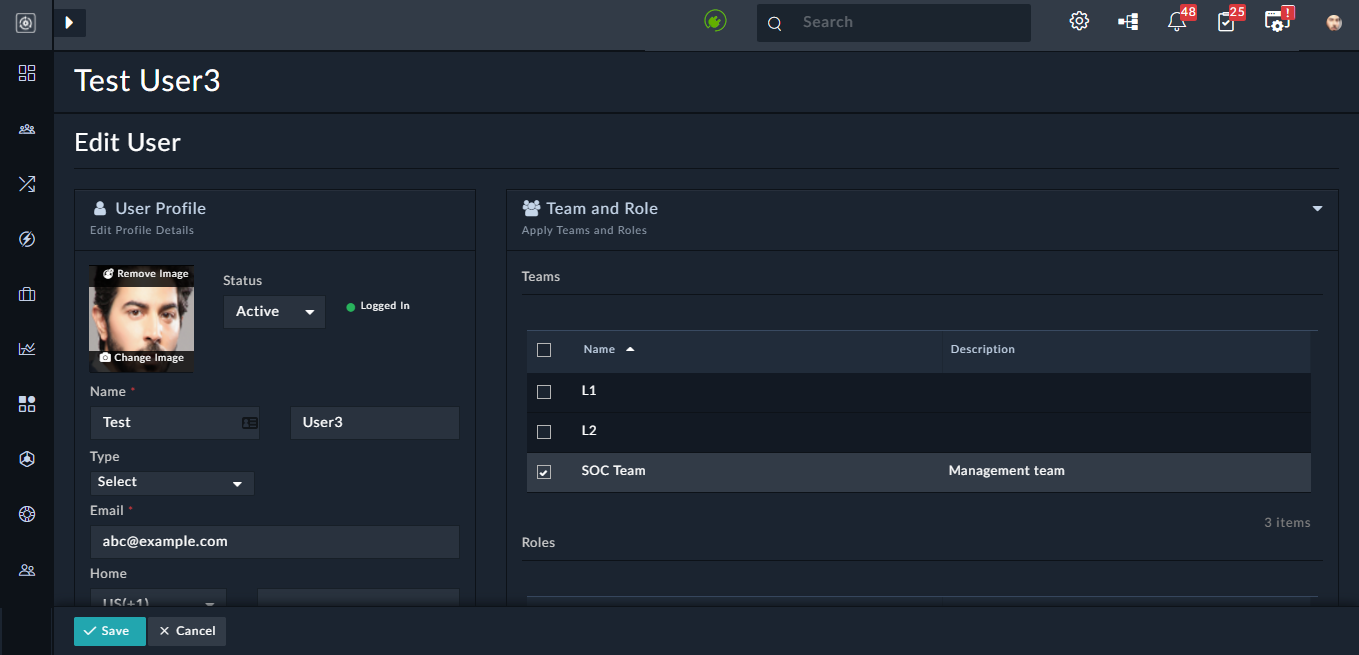The width and height of the screenshot is (1359, 655).
Task: Click the system settings alert icon
Action: pyautogui.click(x=1277, y=21)
